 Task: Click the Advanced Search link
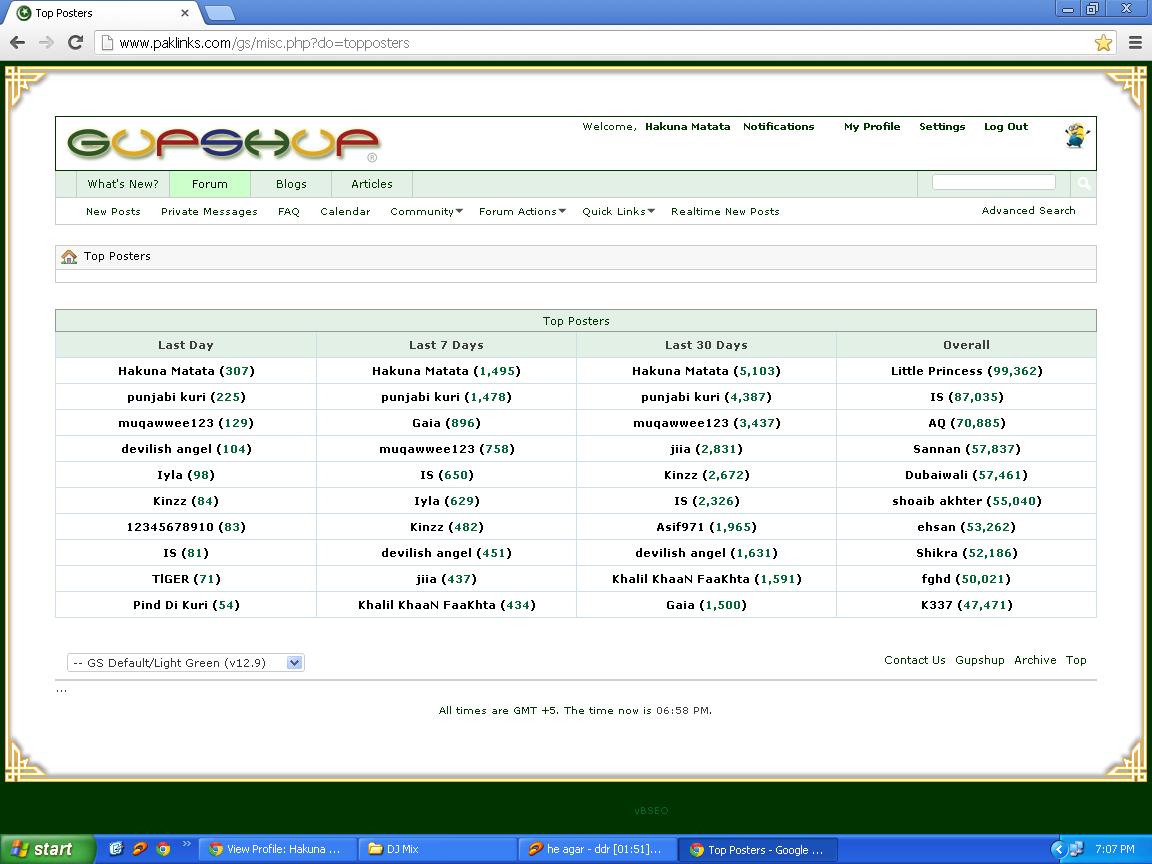(x=1028, y=211)
